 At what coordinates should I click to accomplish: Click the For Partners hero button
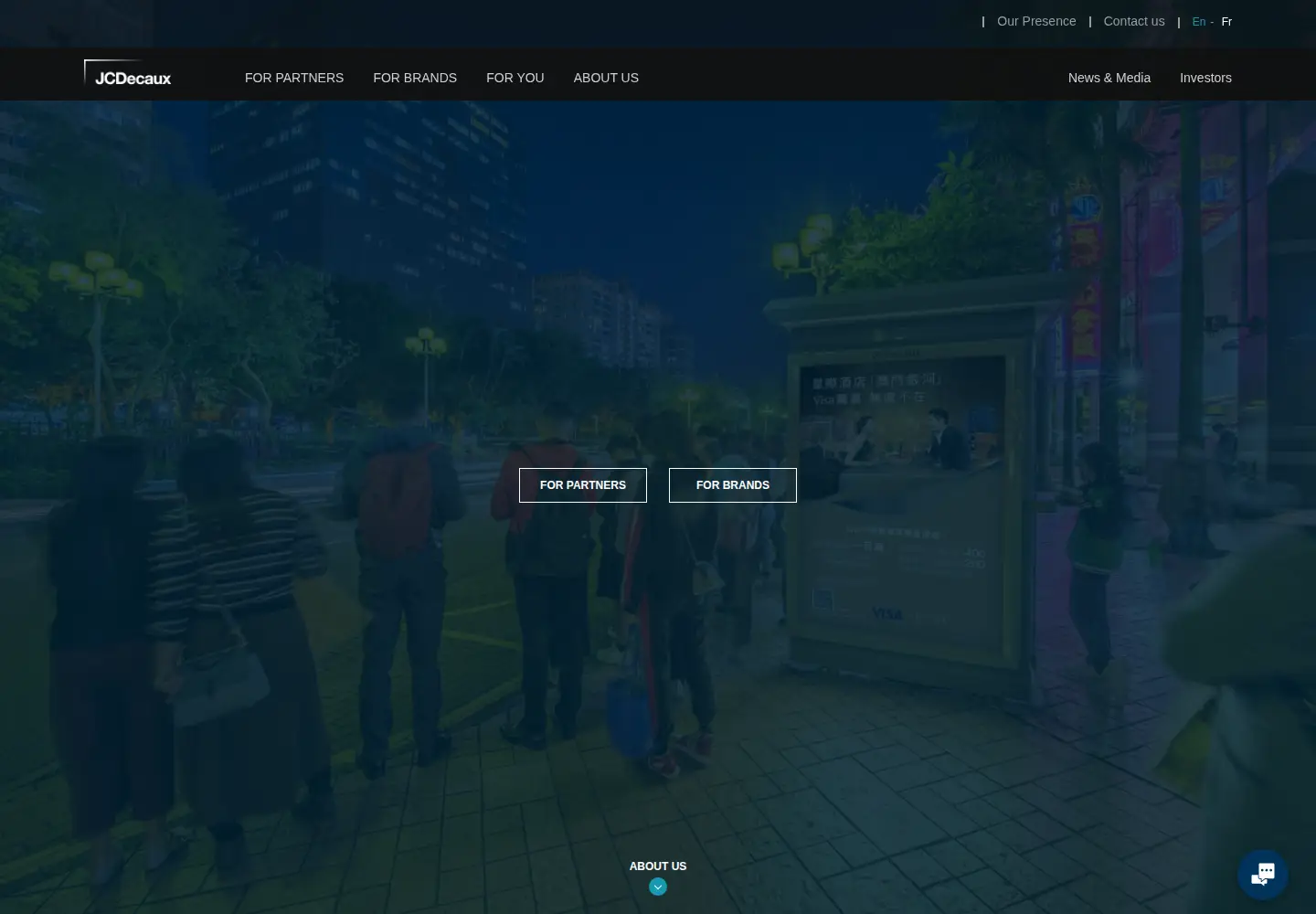[x=583, y=485]
